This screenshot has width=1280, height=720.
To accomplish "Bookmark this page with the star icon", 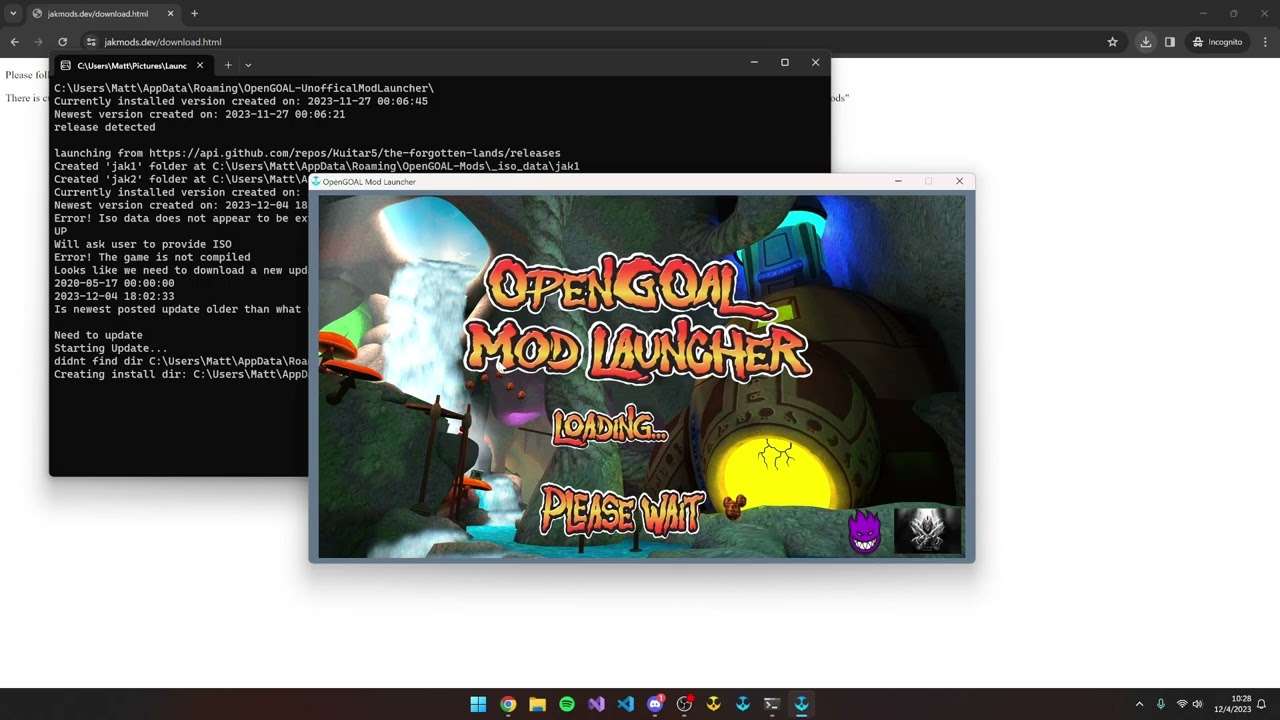I will click(x=1112, y=42).
